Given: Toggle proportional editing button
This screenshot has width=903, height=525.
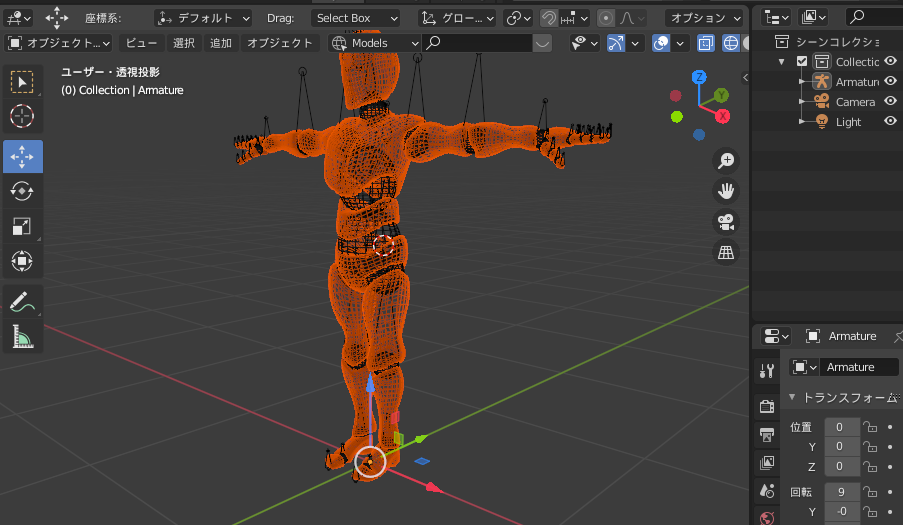Looking at the screenshot, I should coord(606,18).
